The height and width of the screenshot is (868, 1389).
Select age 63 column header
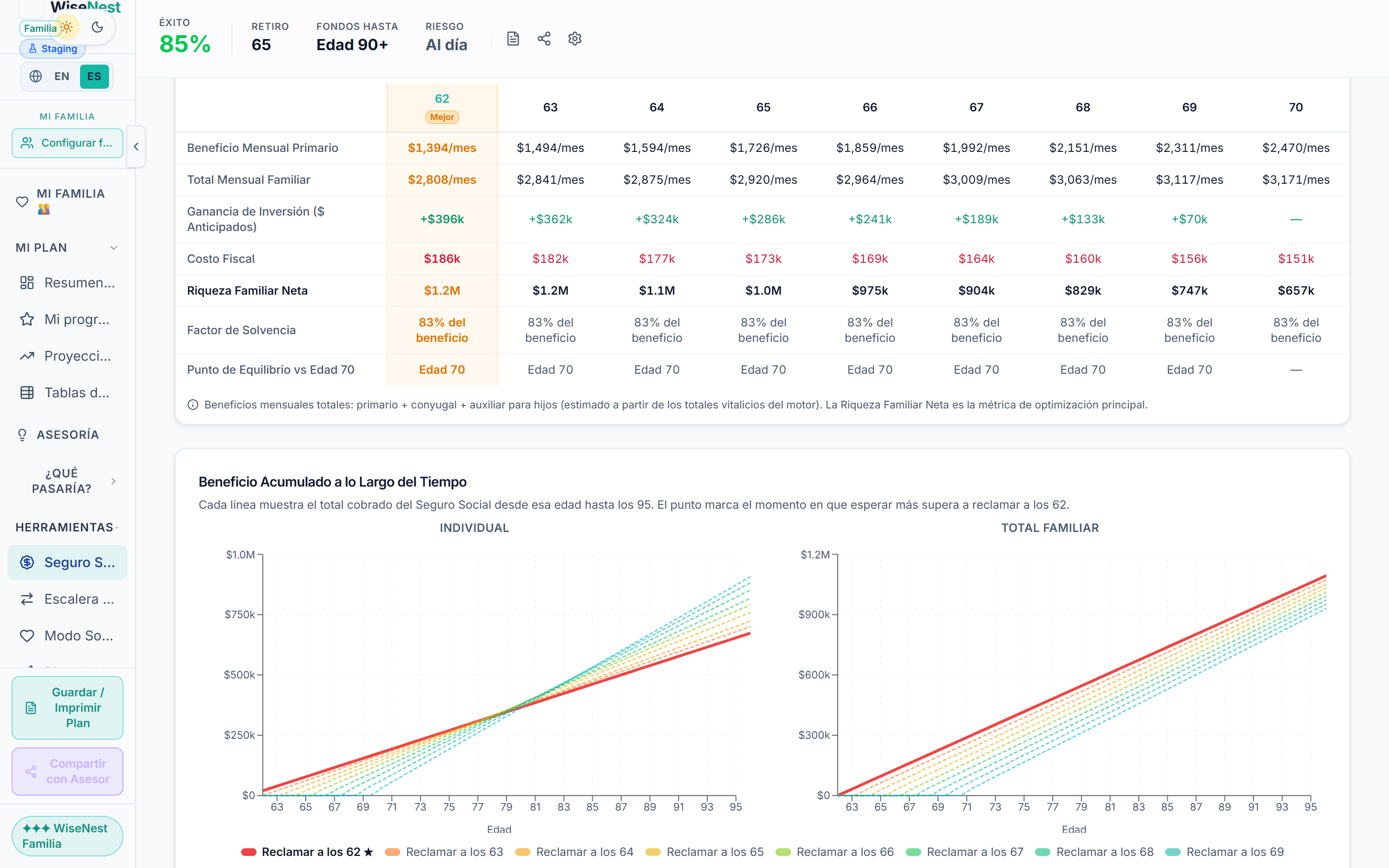click(550, 108)
